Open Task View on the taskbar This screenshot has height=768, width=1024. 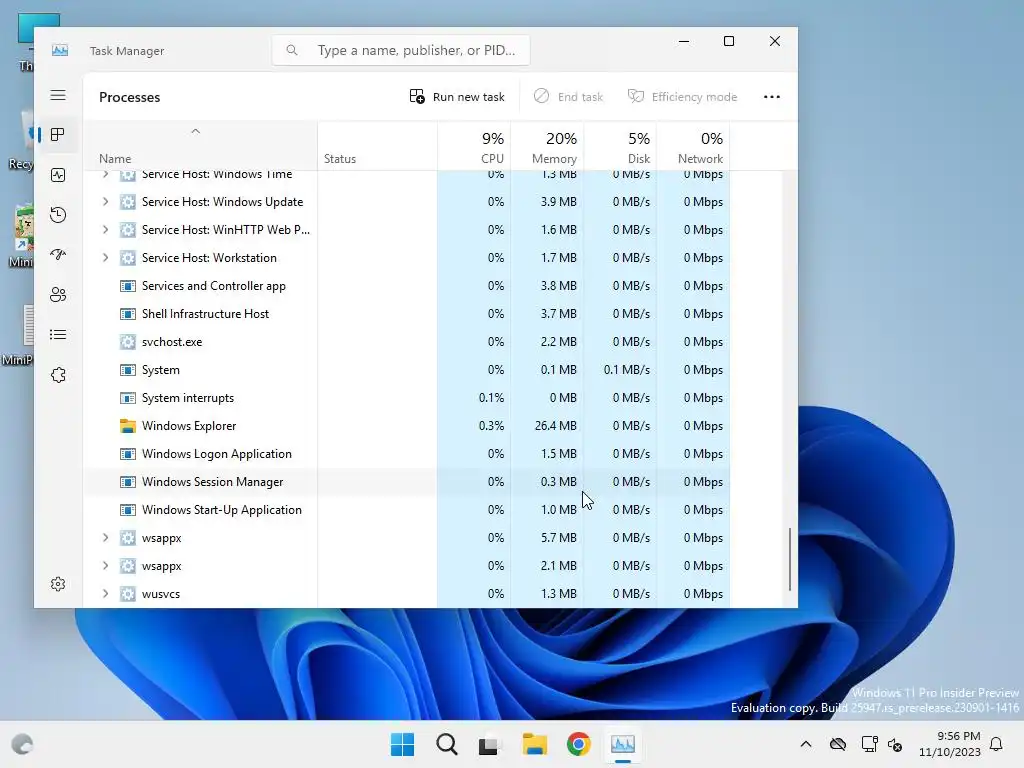point(488,744)
